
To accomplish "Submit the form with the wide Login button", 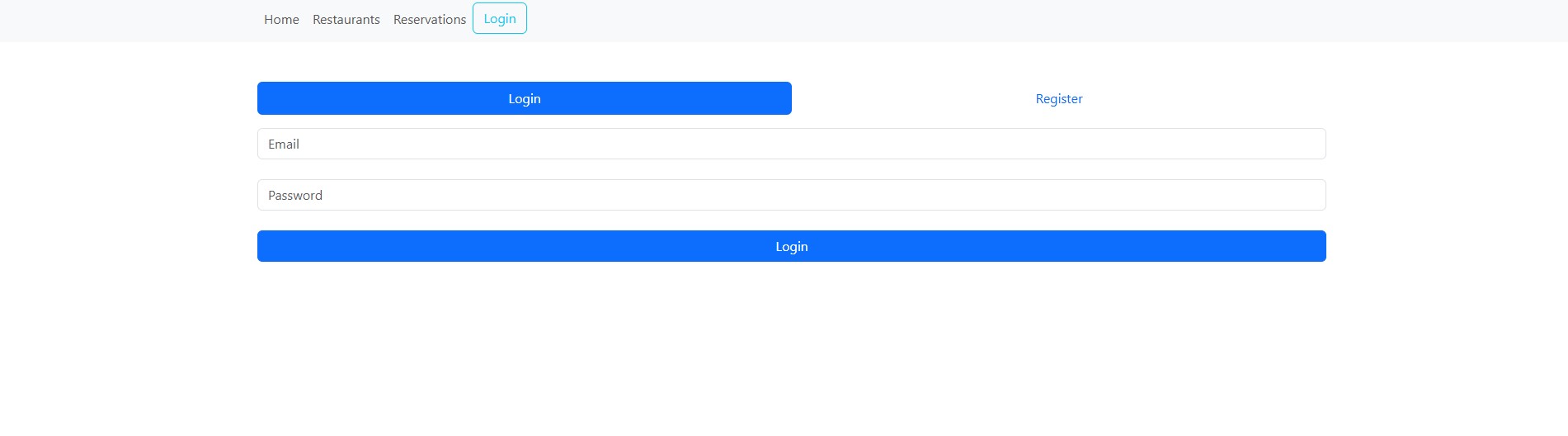I will [x=792, y=246].
